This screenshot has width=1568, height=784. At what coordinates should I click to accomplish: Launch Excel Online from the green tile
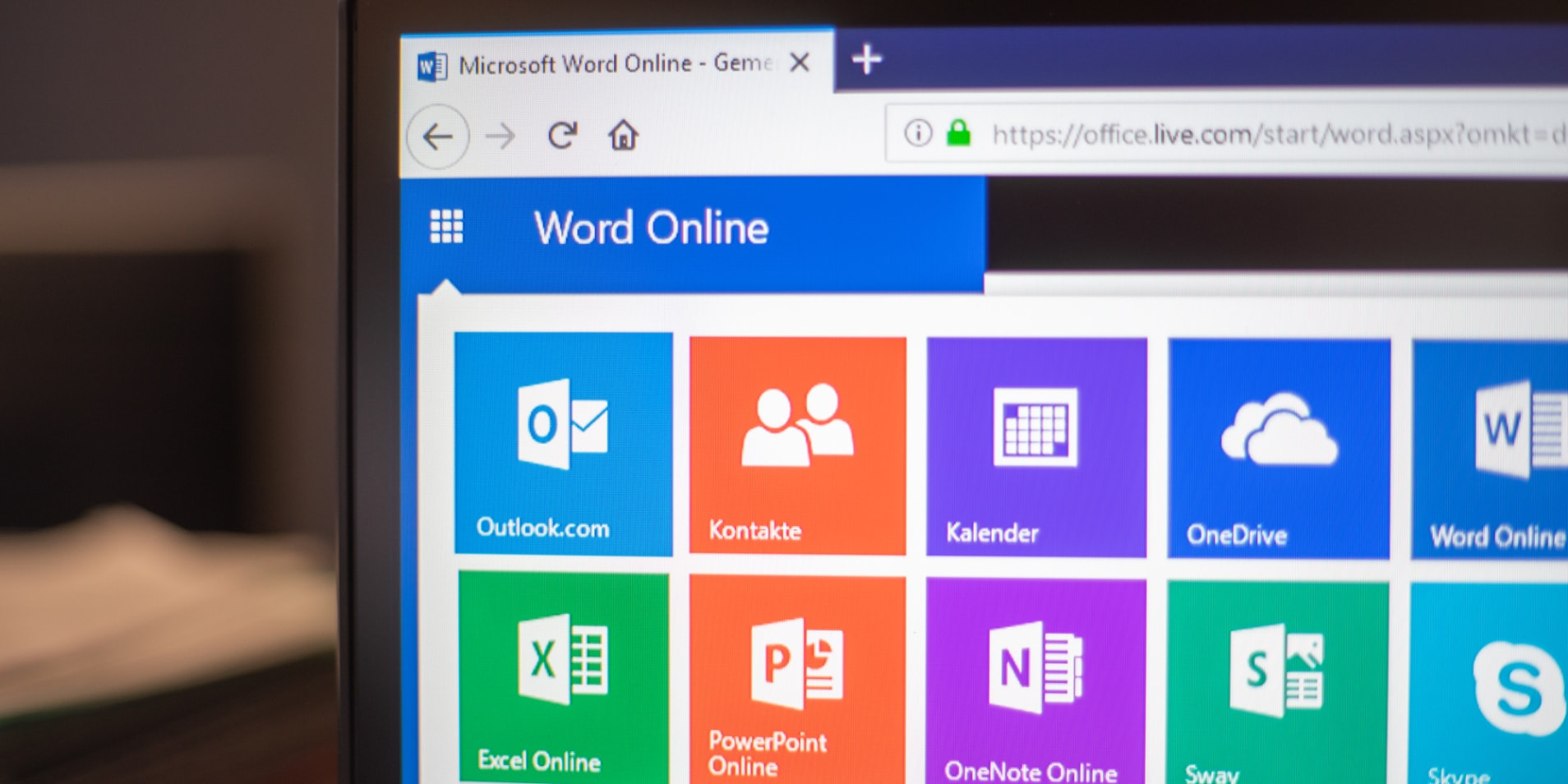click(564, 676)
